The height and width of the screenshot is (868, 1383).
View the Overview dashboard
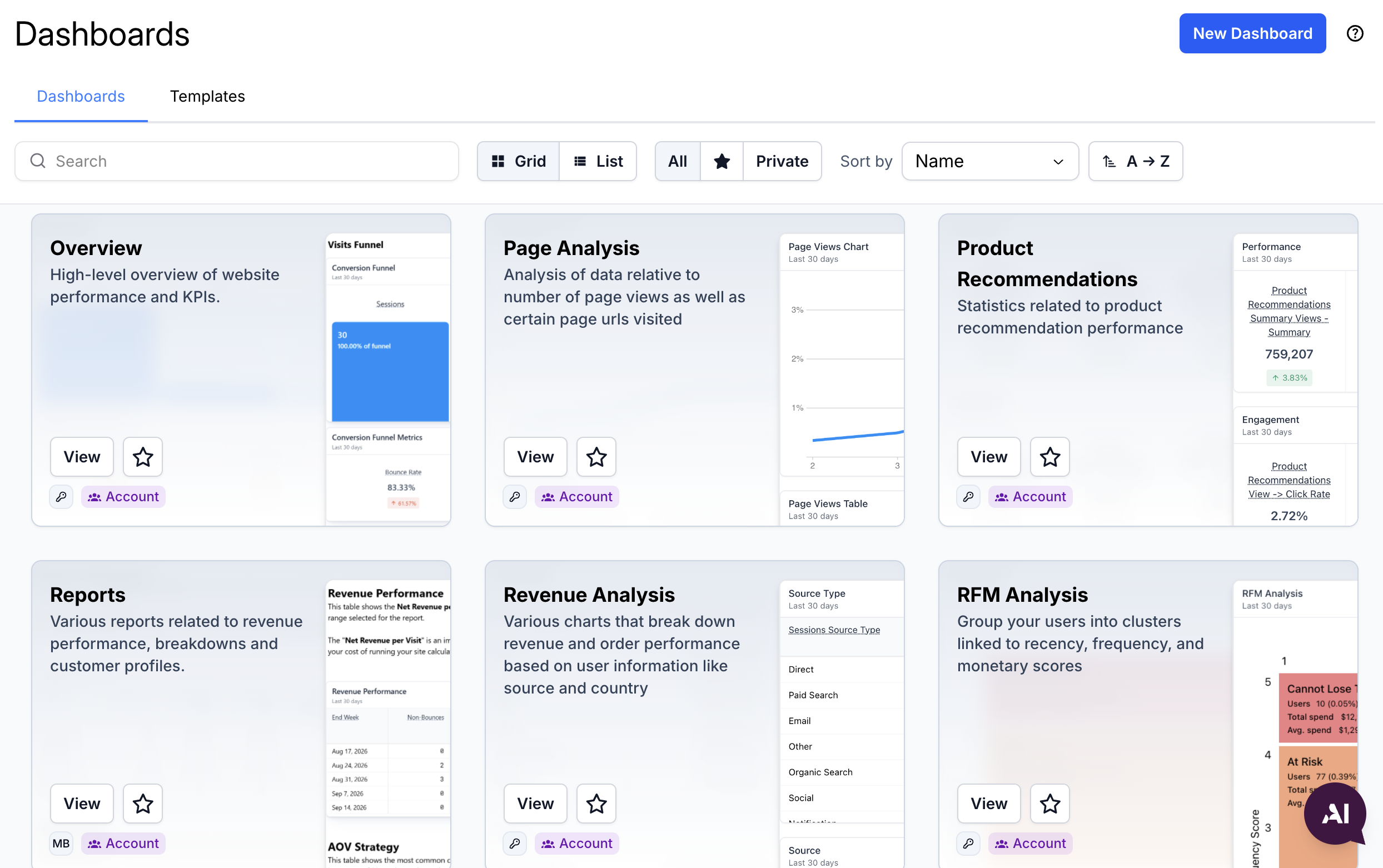click(x=82, y=457)
